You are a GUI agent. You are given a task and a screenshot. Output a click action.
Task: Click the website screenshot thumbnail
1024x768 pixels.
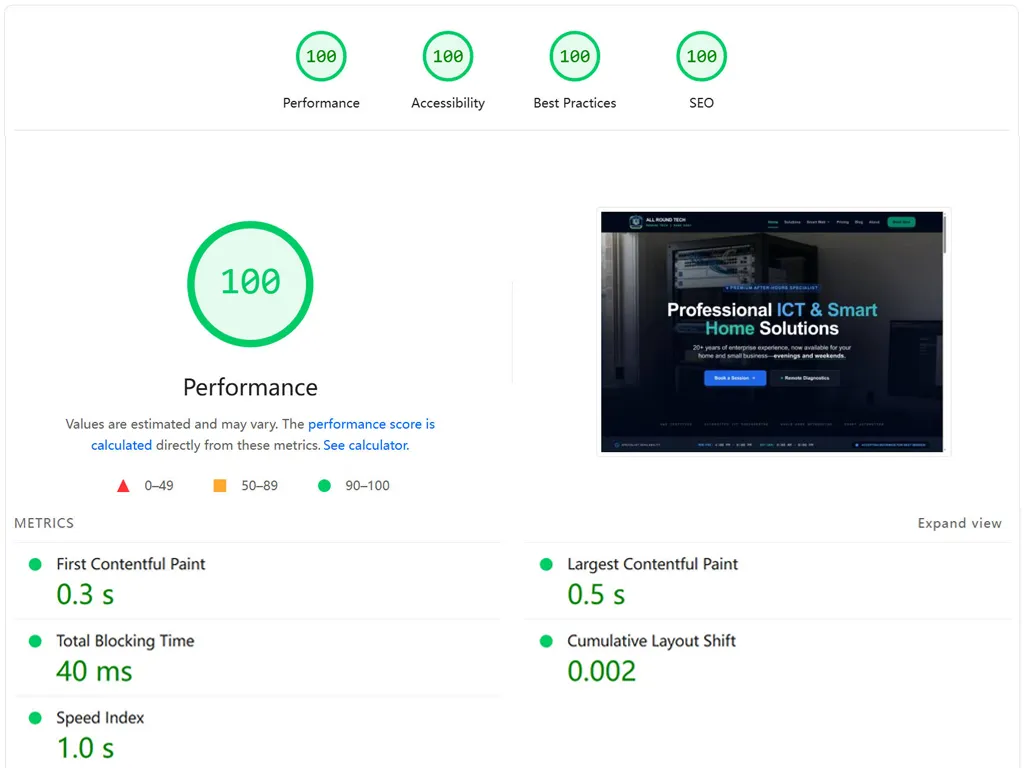click(x=773, y=331)
